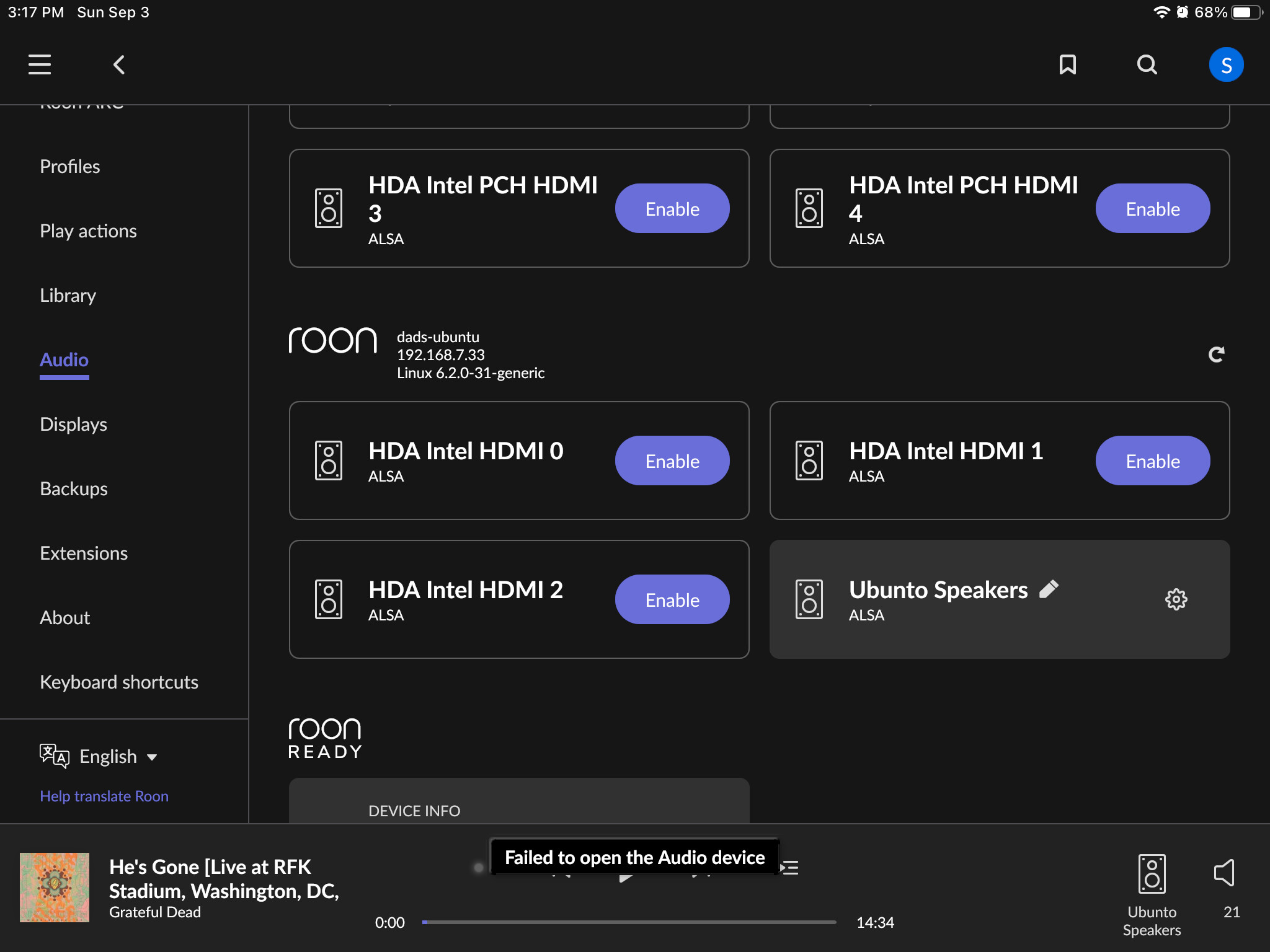Open the Displays settings tab
Viewport: 1270px width, 952px height.
pos(73,425)
